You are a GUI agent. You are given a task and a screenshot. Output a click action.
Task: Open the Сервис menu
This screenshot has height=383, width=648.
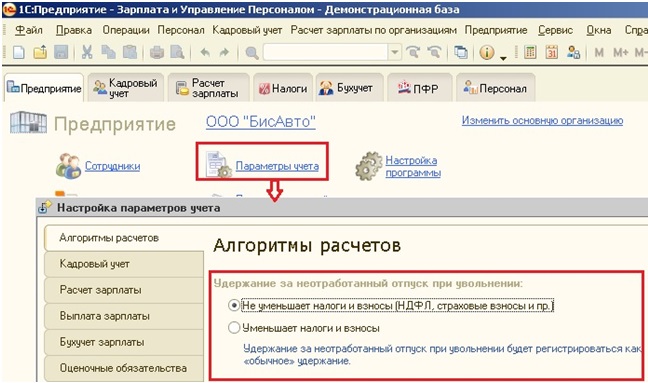pyautogui.click(x=555, y=30)
